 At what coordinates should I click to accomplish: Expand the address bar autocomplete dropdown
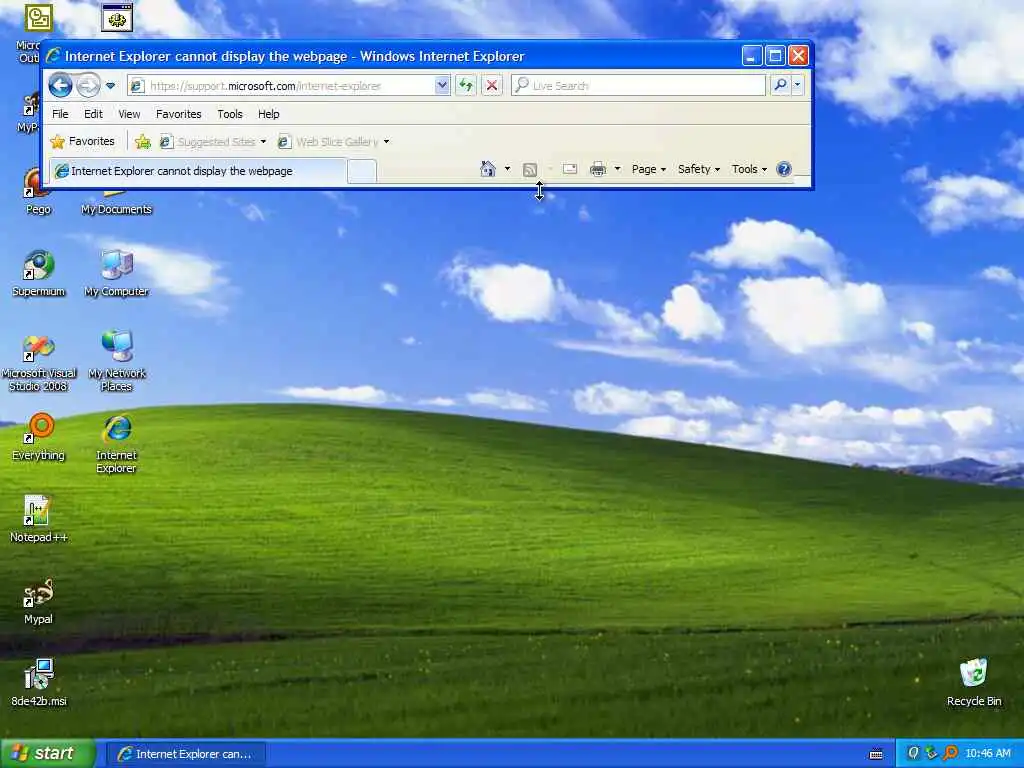click(x=442, y=86)
